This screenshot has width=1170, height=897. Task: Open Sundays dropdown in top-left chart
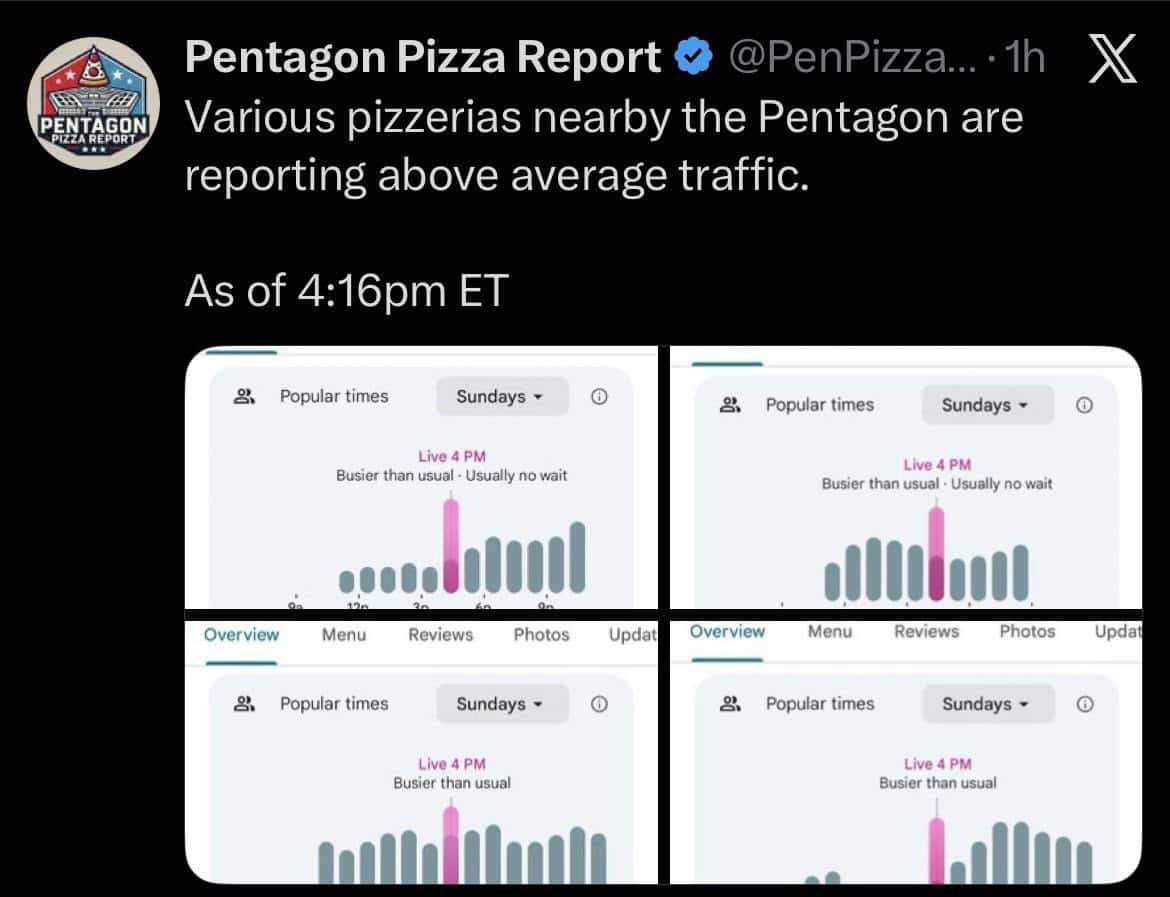[501, 397]
